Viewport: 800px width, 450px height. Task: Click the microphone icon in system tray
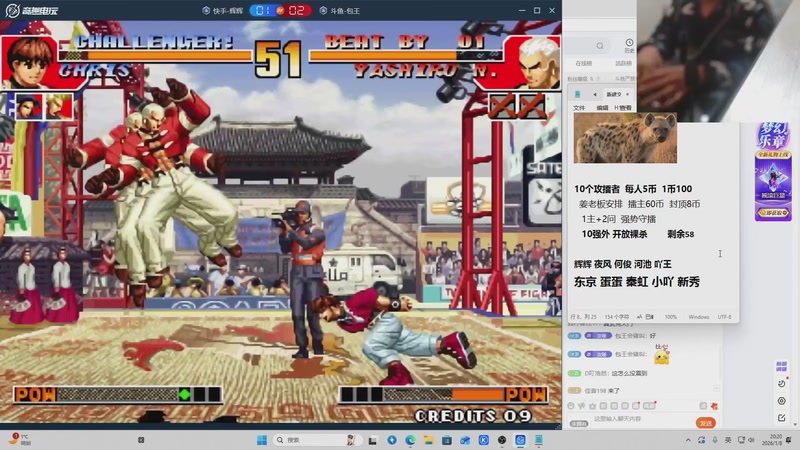pyautogui.click(x=715, y=440)
